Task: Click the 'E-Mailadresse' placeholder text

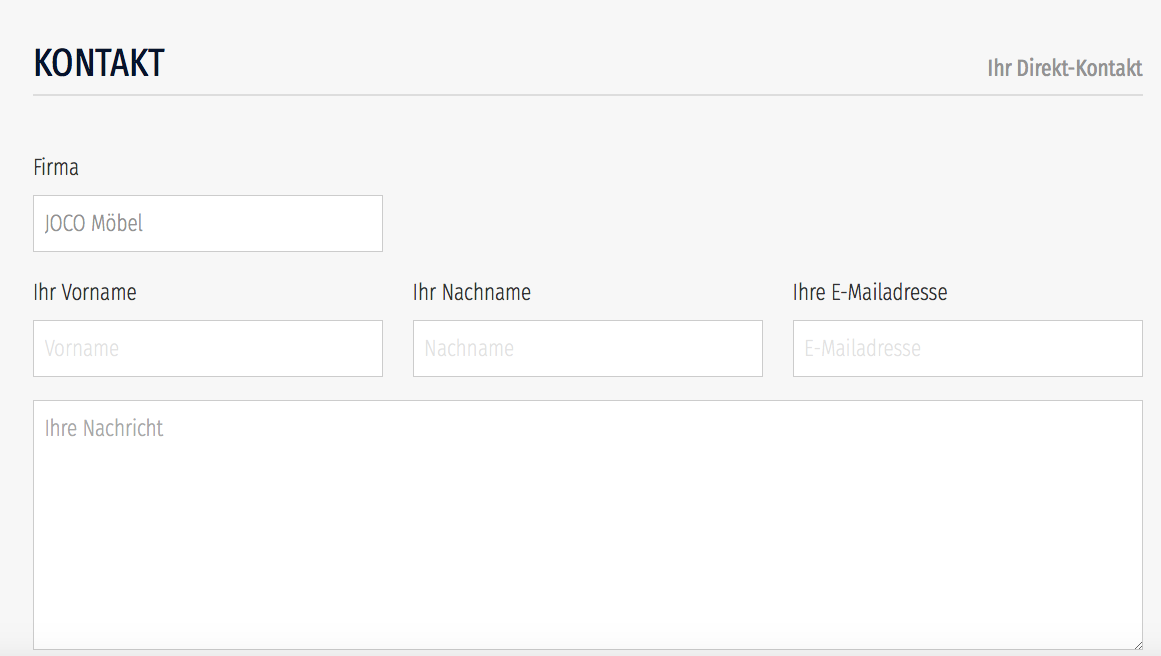Action: [x=862, y=348]
